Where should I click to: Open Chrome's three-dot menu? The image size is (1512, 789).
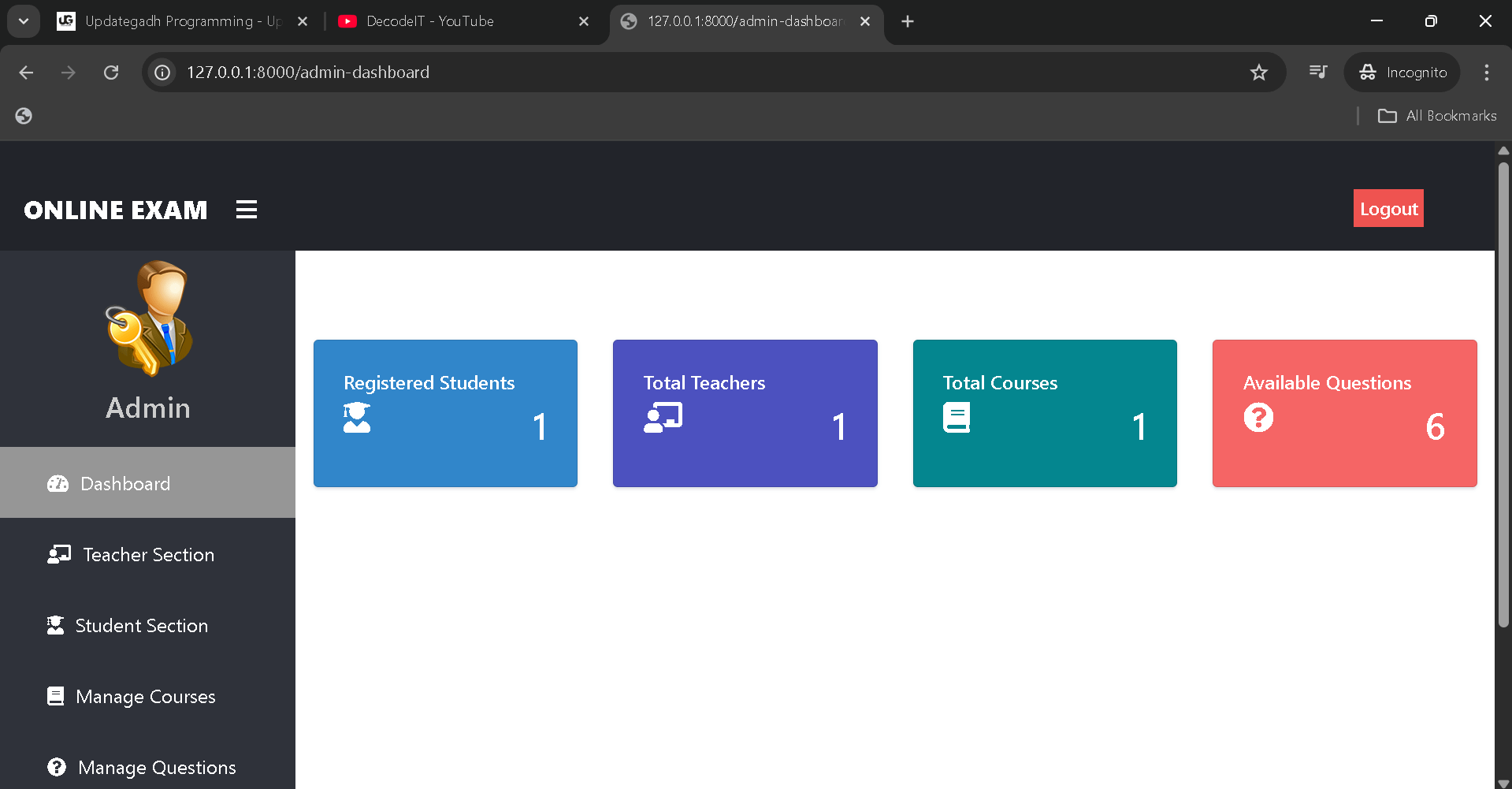[x=1486, y=72]
